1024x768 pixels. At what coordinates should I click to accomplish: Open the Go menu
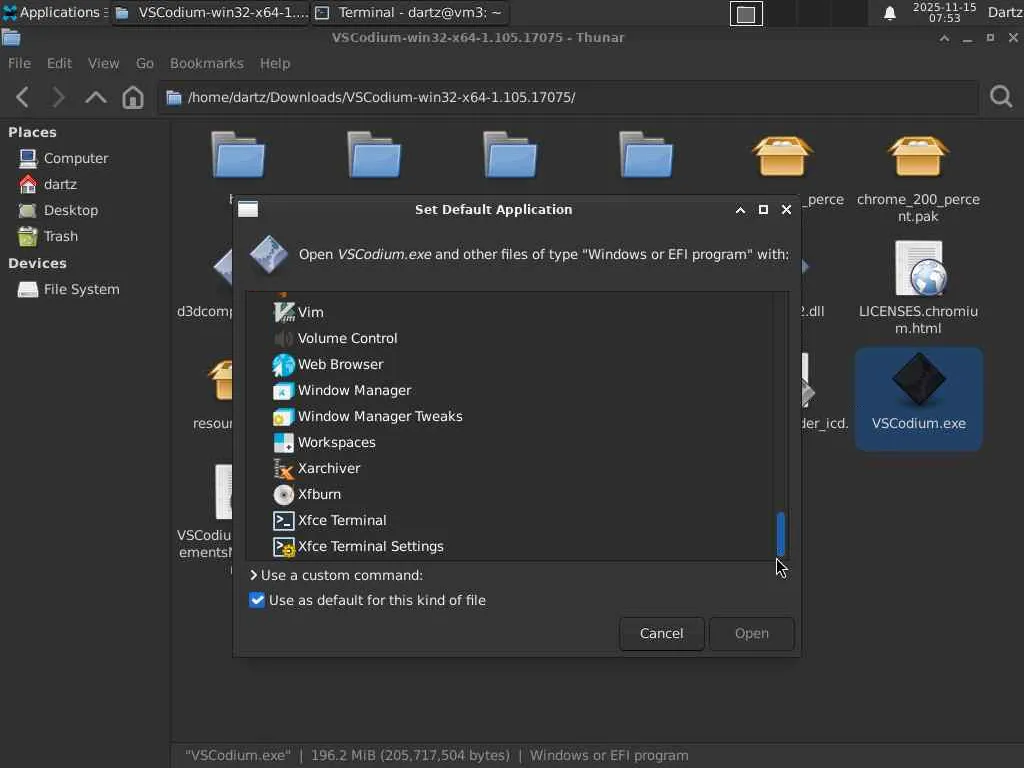[x=144, y=63]
